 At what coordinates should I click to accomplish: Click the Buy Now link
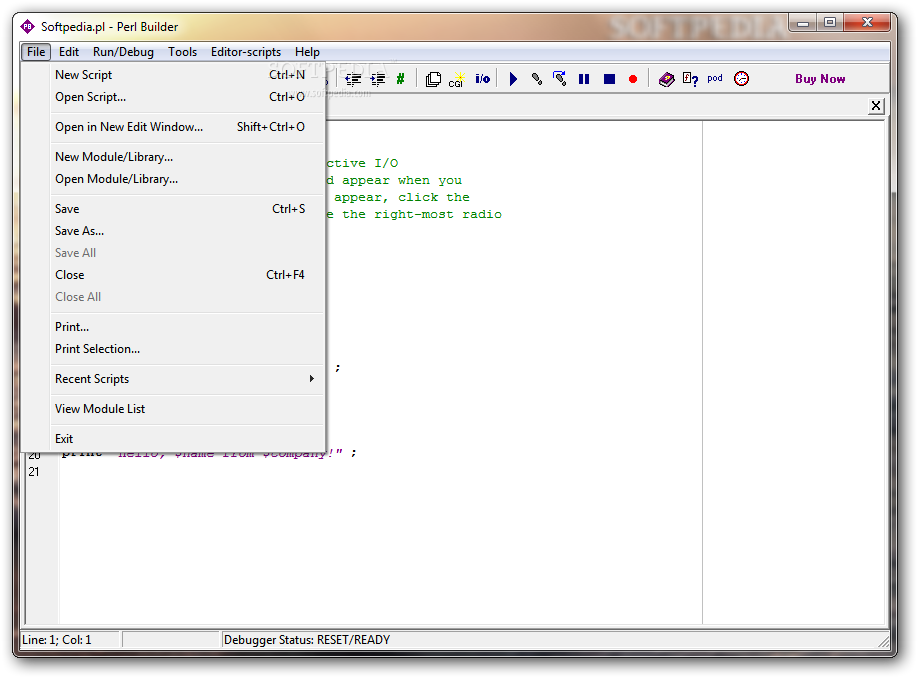[820, 78]
